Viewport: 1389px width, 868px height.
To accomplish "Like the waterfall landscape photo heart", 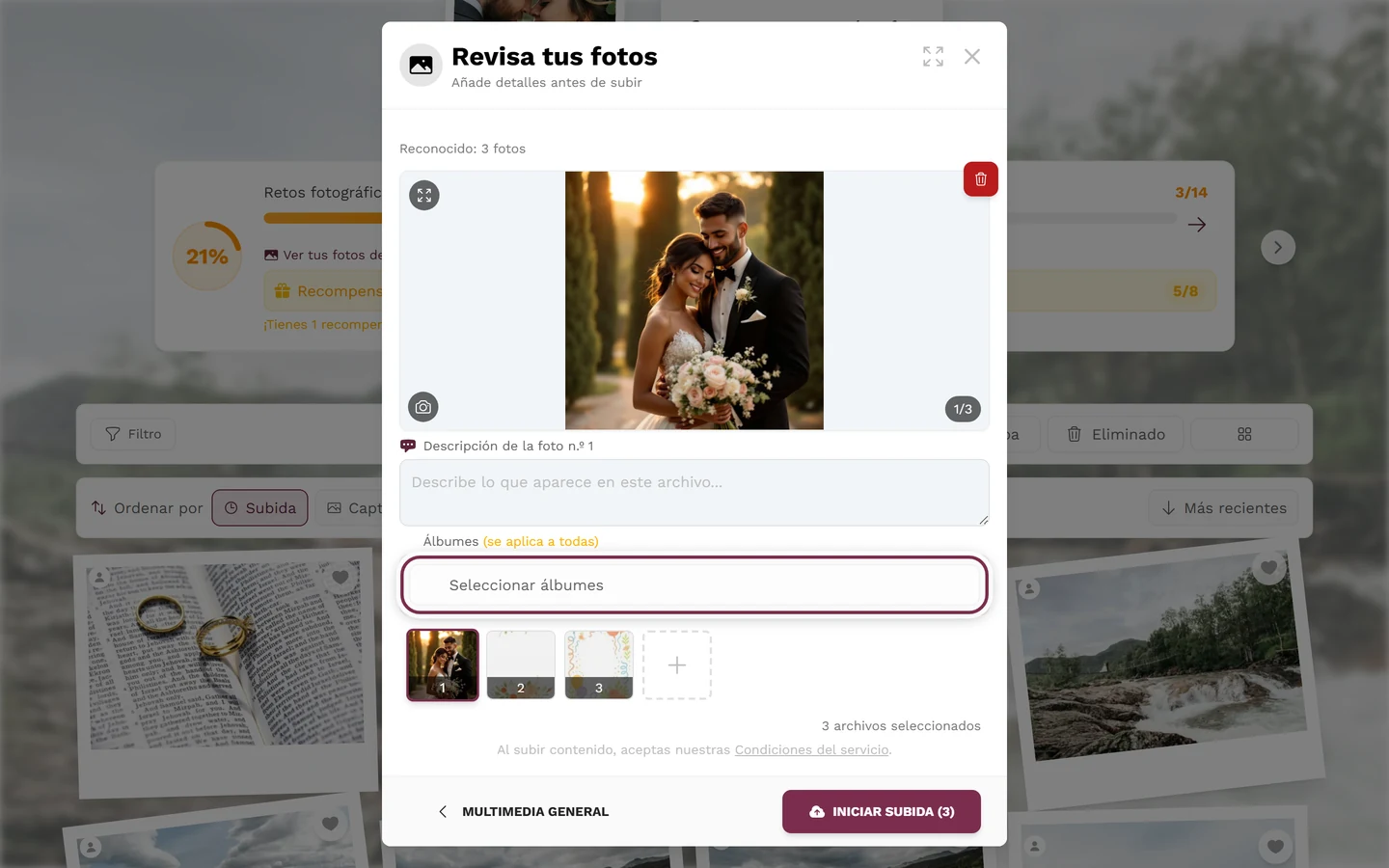I will [x=1269, y=568].
